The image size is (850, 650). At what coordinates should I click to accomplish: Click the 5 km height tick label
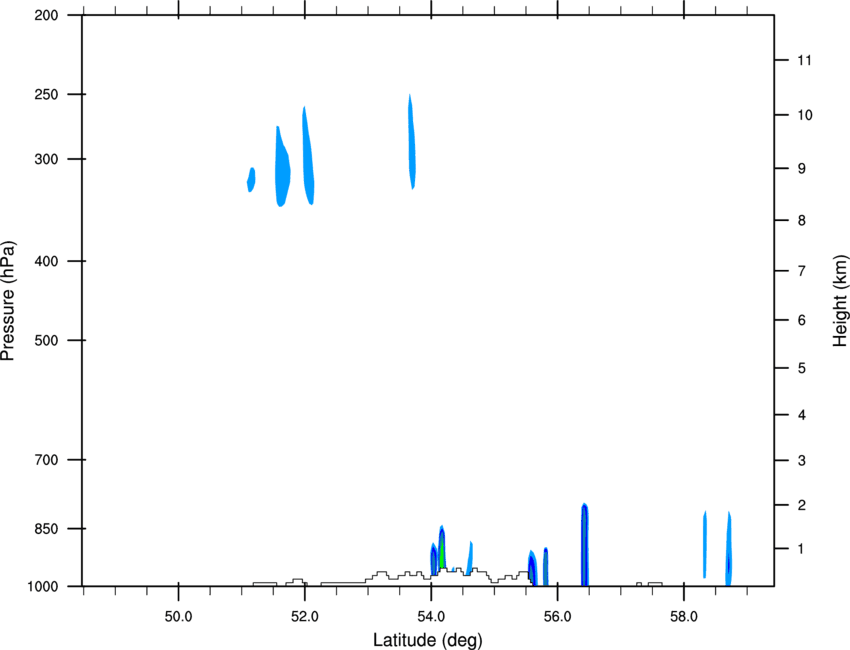(x=802, y=369)
